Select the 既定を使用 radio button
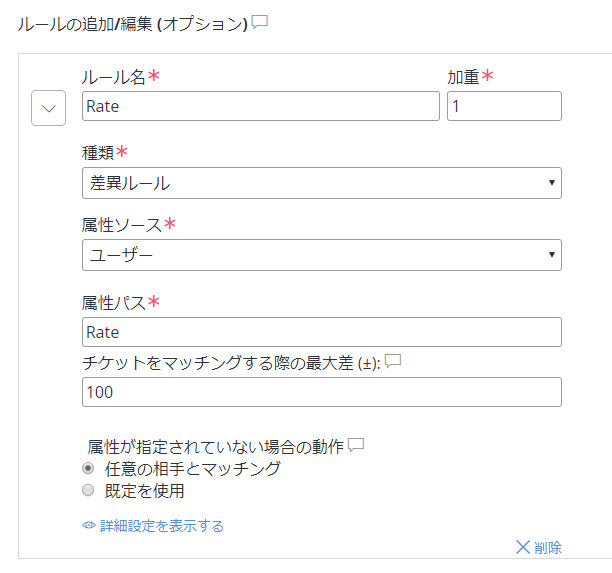Image resolution: width=612 pixels, height=573 pixels. pos(89,491)
